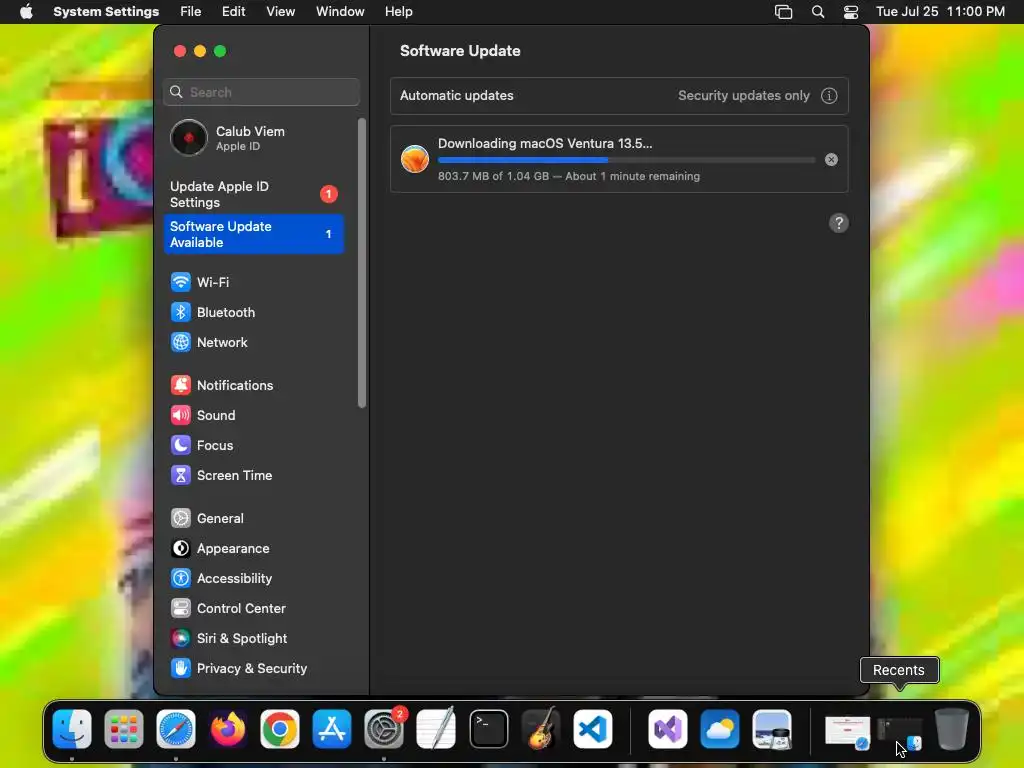
Task: Open TextEdit from the Dock
Action: (436, 729)
